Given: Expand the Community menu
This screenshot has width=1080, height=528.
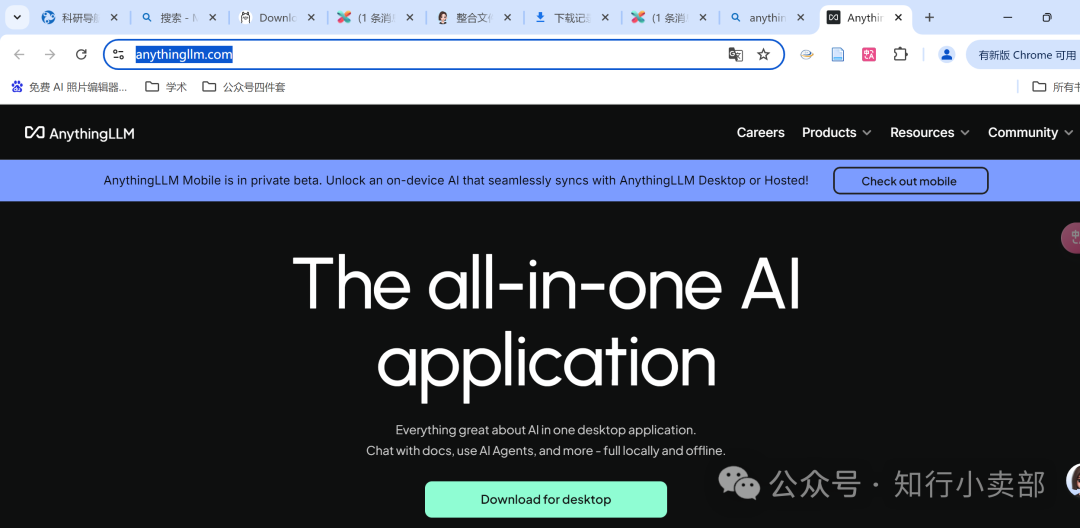Looking at the screenshot, I should click(1030, 132).
